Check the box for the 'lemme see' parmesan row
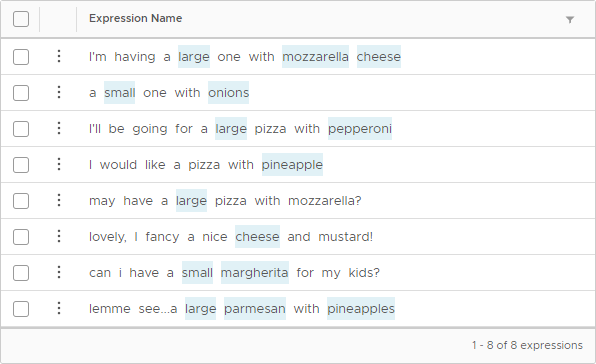The height and width of the screenshot is (364, 596). pos(21,309)
